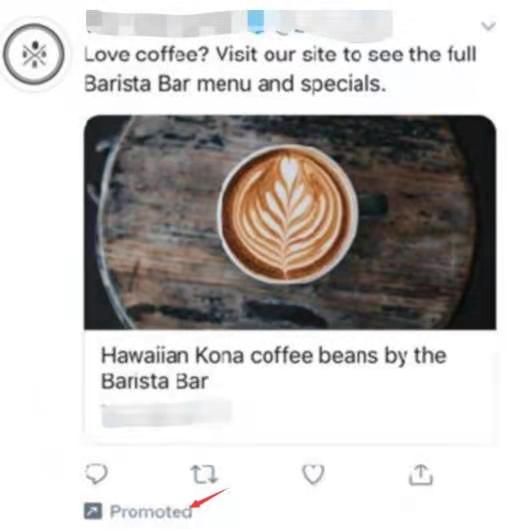Click the 'Barista Bar menu and specials' line
Screen dimensions: 508x529
235,83
